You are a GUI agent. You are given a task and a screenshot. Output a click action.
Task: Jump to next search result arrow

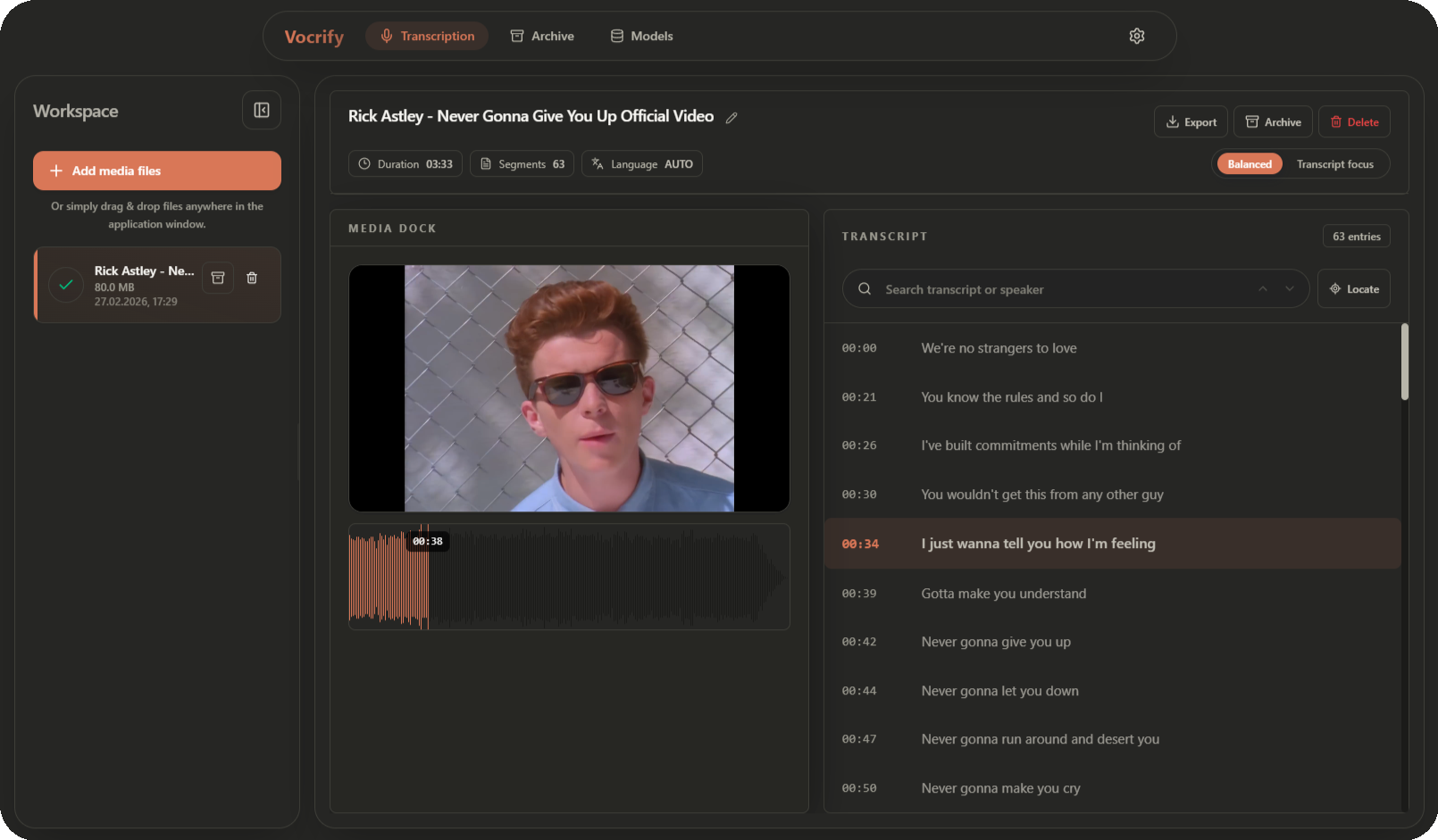(1289, 289)
